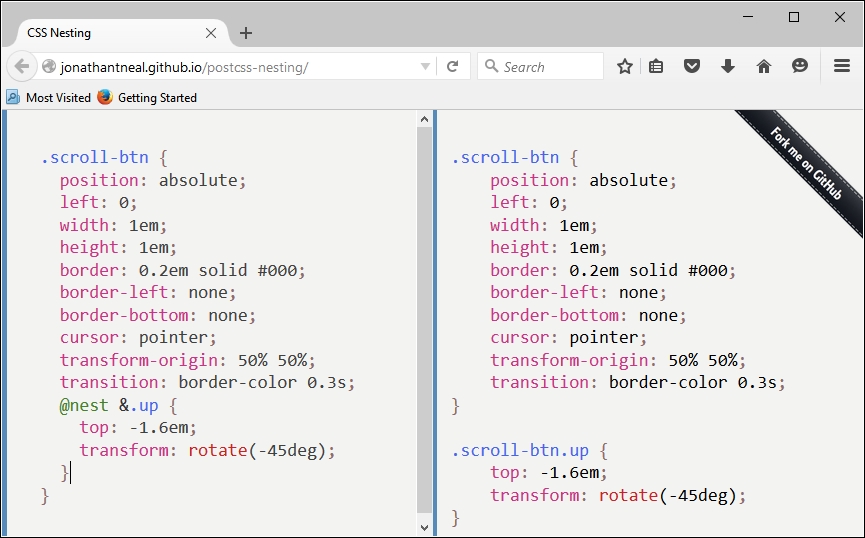
Task: Bookmark this page with the star icon
Action: click(x=625, y=66)
